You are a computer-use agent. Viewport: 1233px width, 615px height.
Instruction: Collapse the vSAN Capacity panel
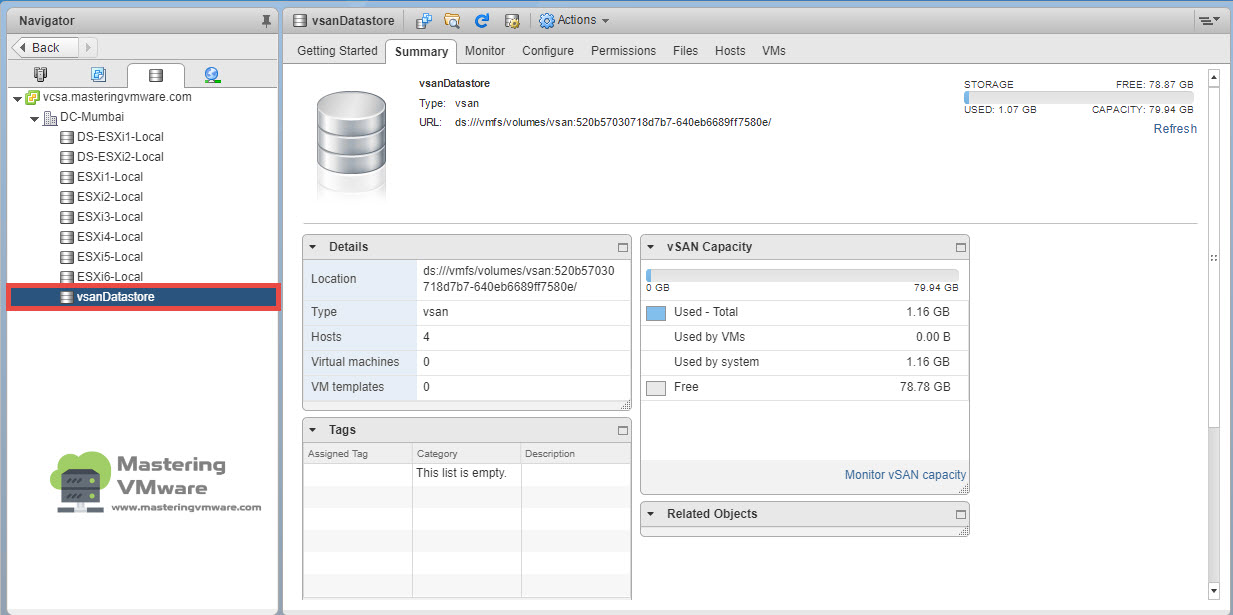pyautogui.click(x=651, y=247)
